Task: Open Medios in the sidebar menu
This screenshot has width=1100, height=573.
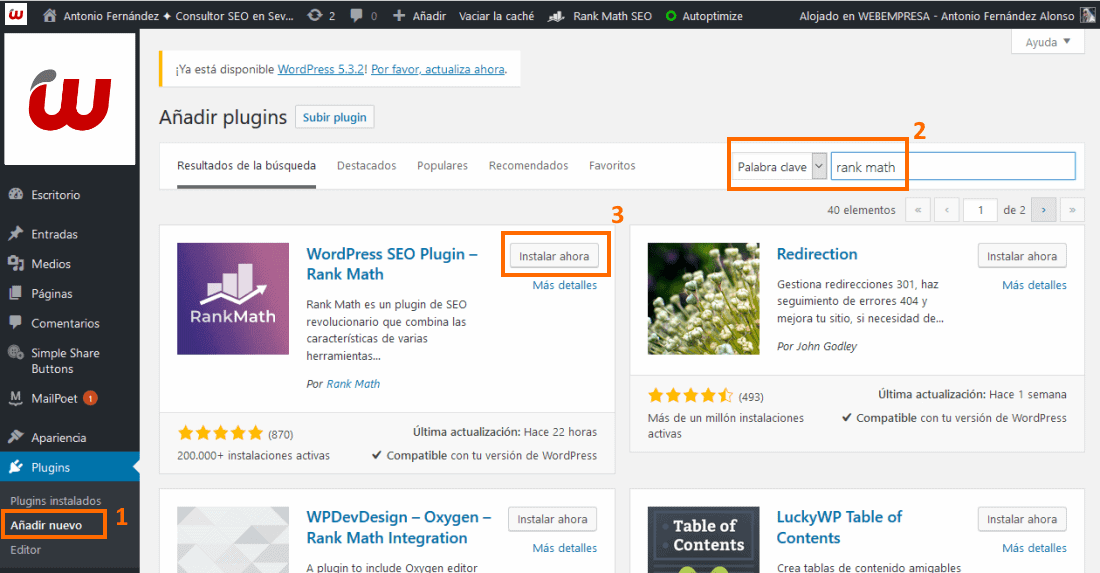Action: (x=51, y=264)
